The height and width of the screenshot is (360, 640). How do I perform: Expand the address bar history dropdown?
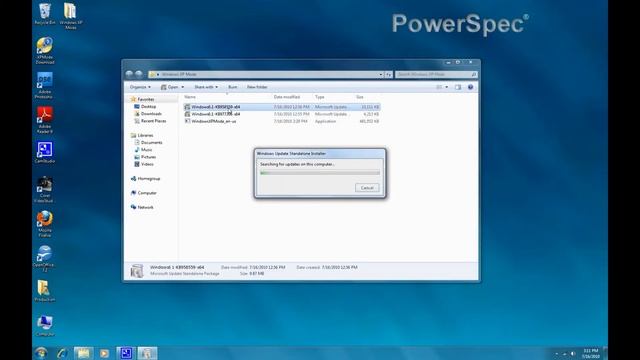(x=381, y=75)
